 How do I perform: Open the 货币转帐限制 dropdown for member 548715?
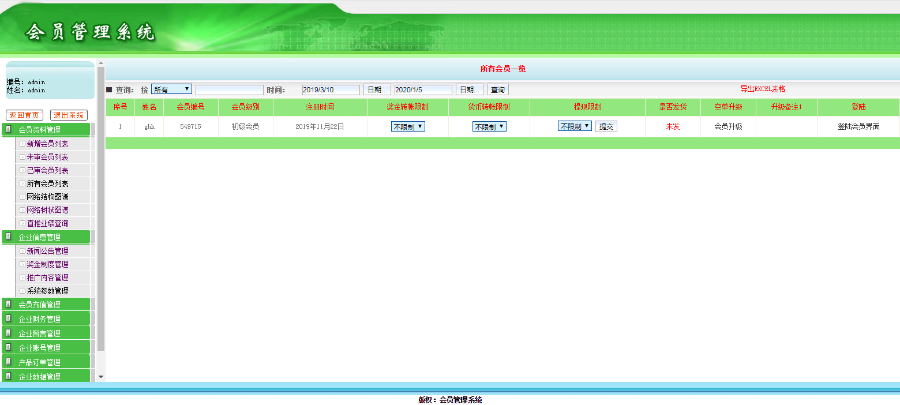click(489, 126)
